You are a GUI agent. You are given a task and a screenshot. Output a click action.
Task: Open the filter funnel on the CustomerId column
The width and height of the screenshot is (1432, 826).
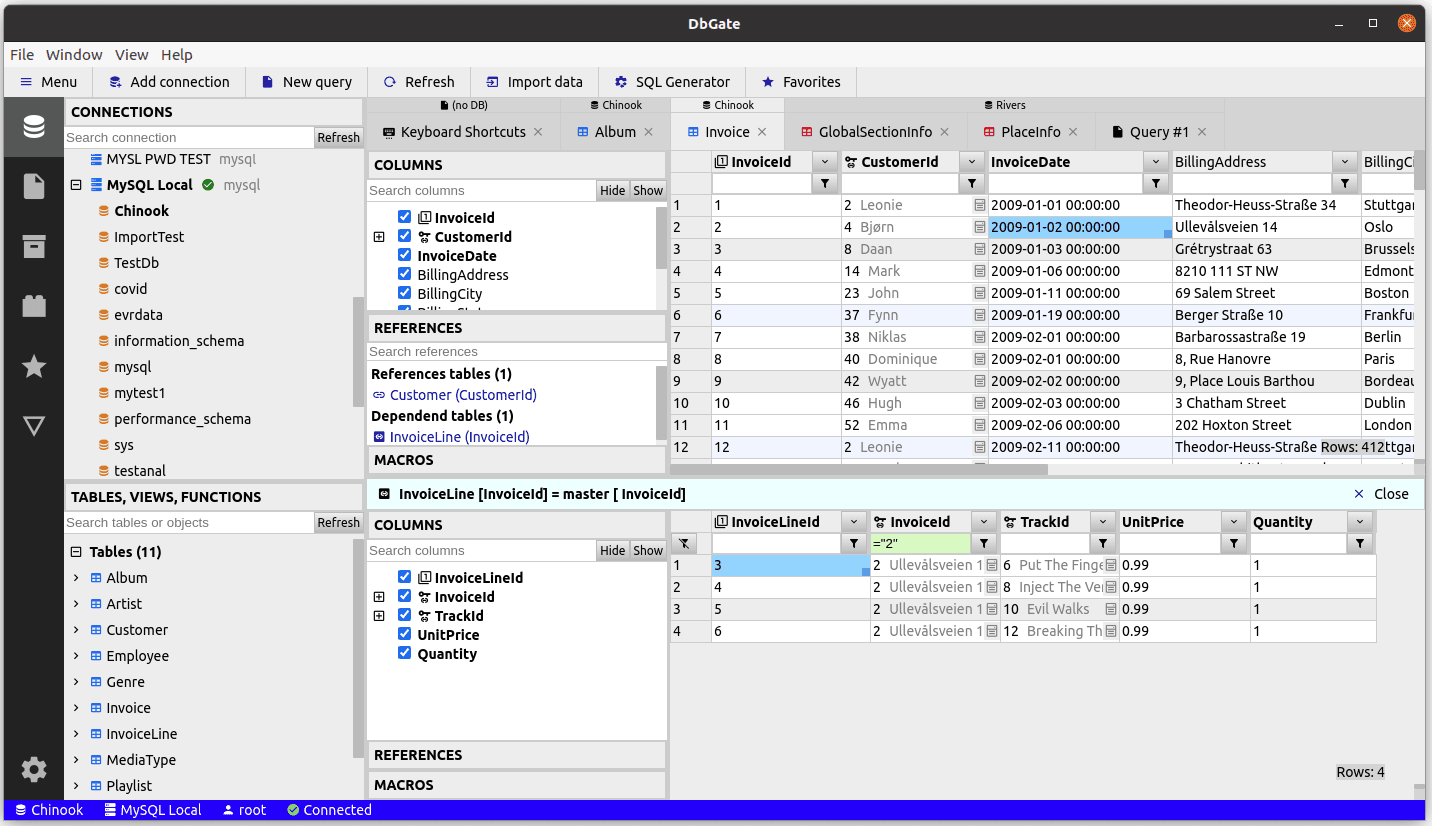971,183
